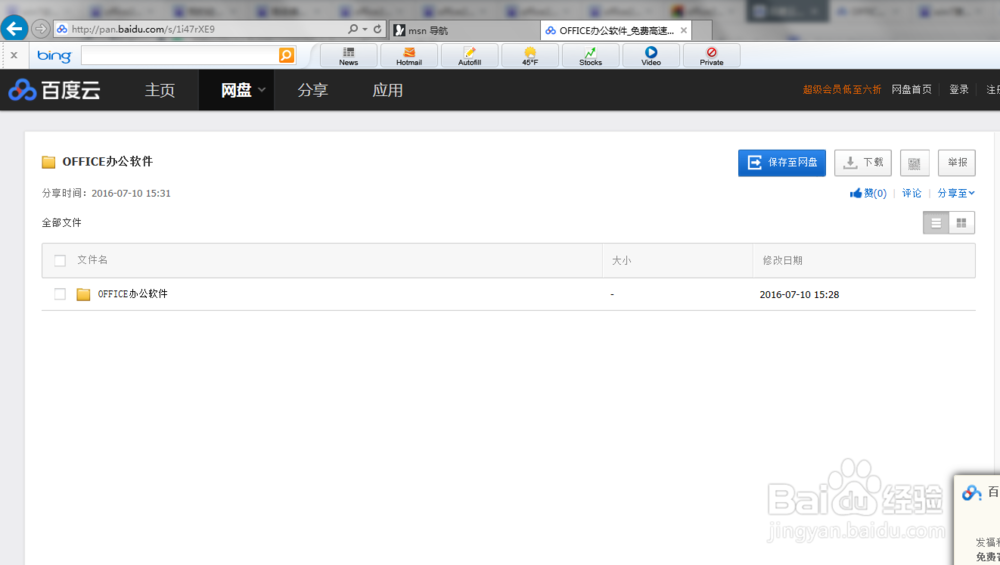
Task: Click the 下载 button
Action: (863, 163)
